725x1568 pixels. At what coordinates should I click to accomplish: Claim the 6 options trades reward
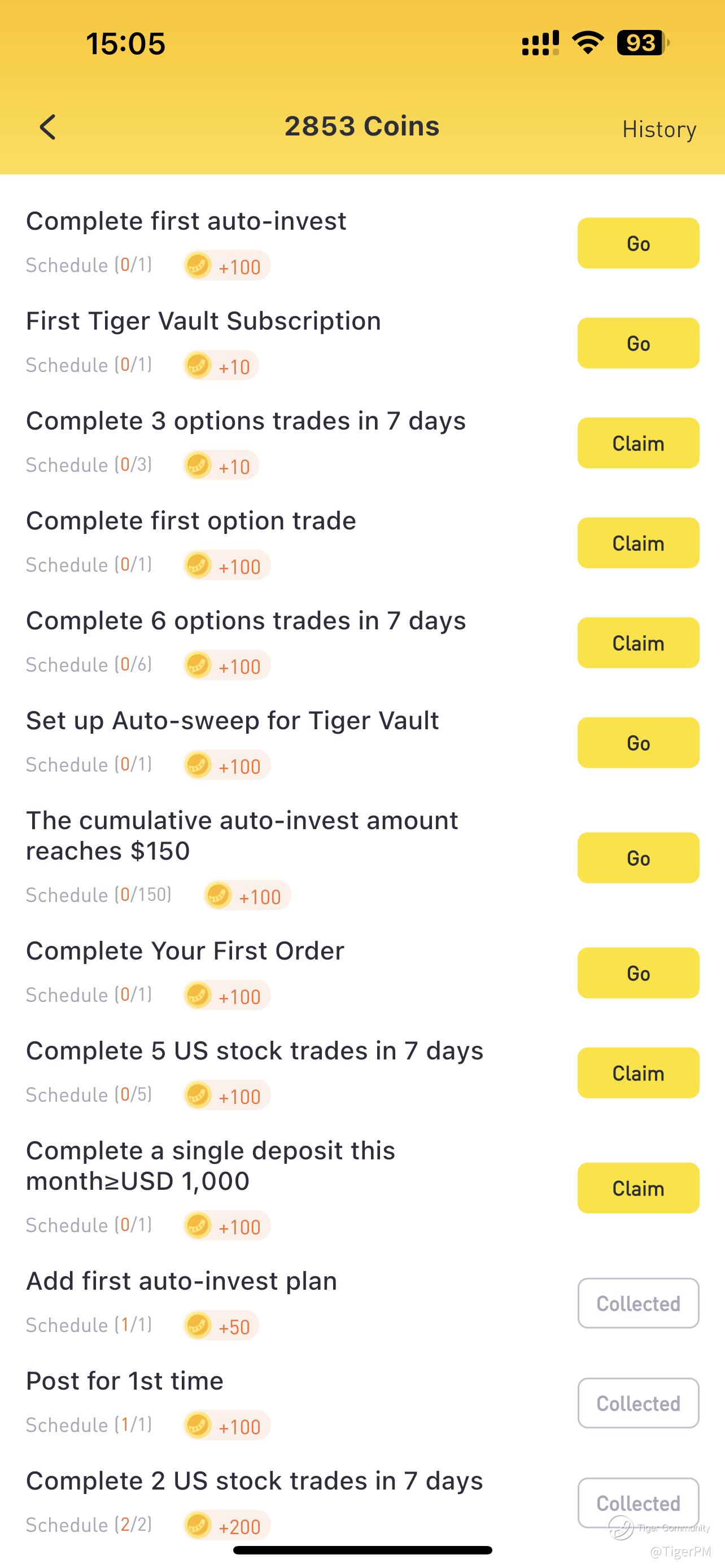(638, 643)
